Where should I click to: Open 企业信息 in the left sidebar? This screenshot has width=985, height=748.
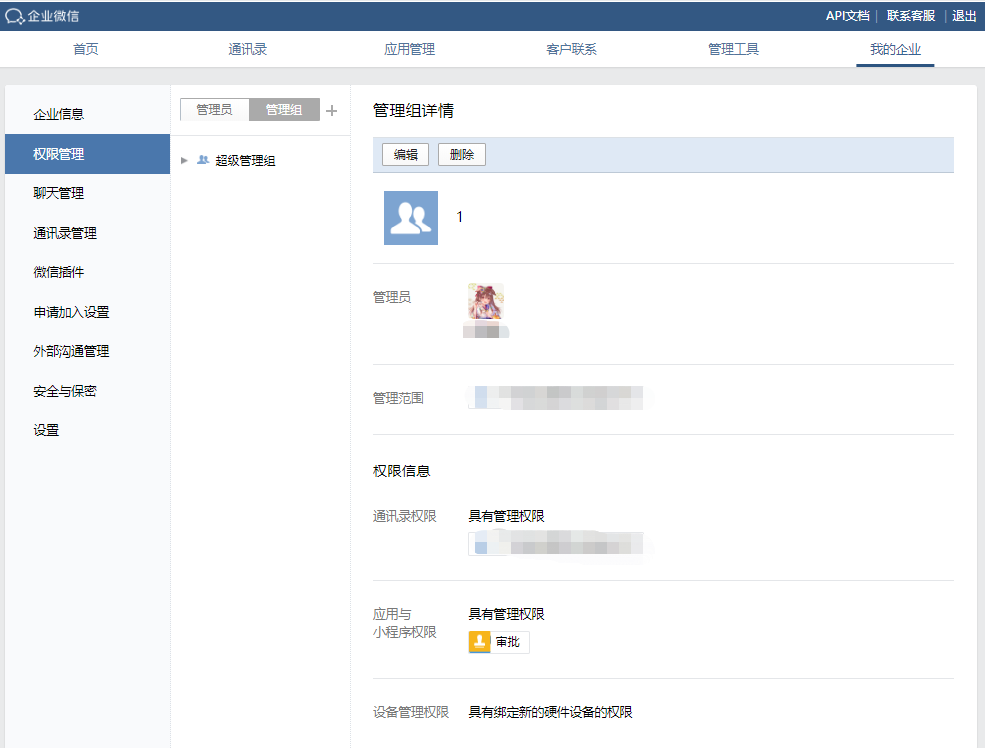[58, 114]
